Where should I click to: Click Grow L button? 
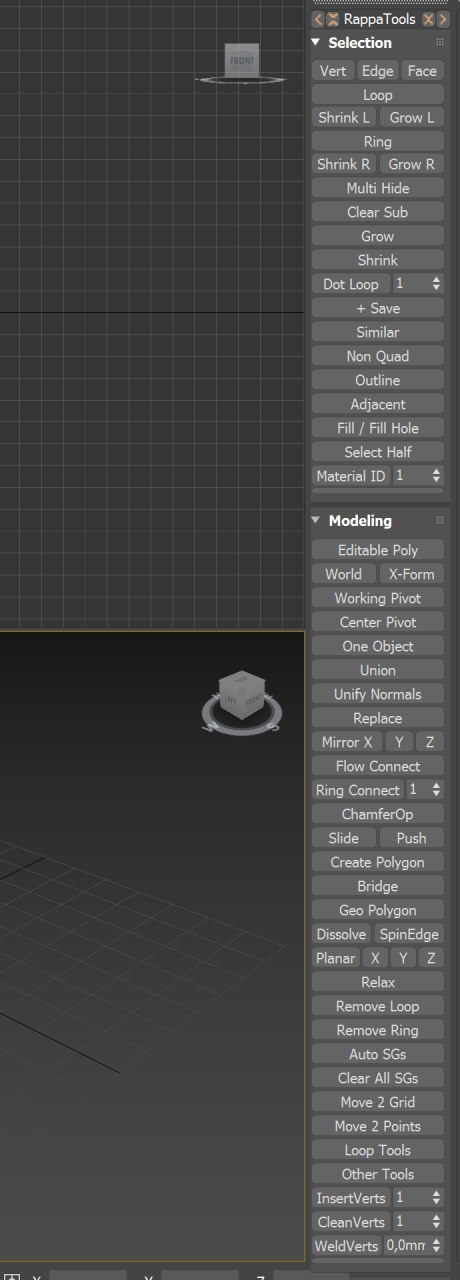[x=412, y=118]
